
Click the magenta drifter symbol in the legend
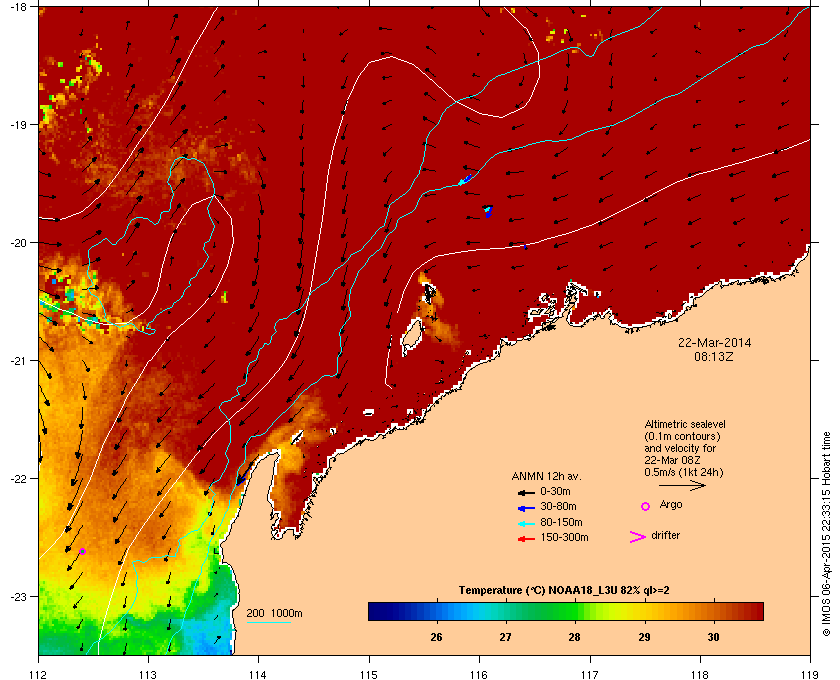pos(638,537)
